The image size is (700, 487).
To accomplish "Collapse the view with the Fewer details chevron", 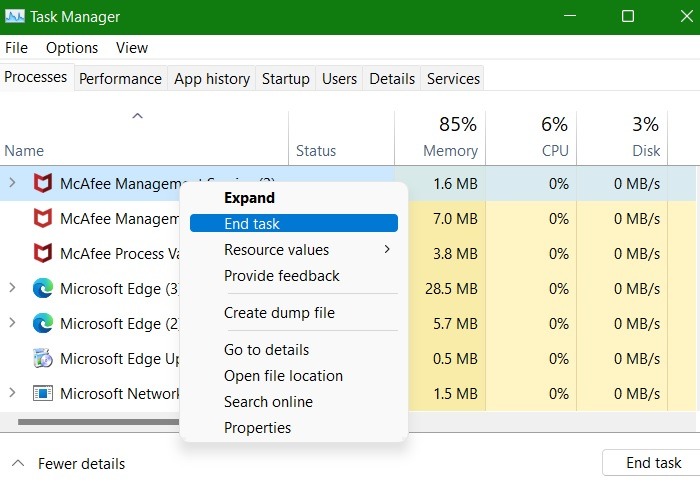I will click(x=18, y=463).
